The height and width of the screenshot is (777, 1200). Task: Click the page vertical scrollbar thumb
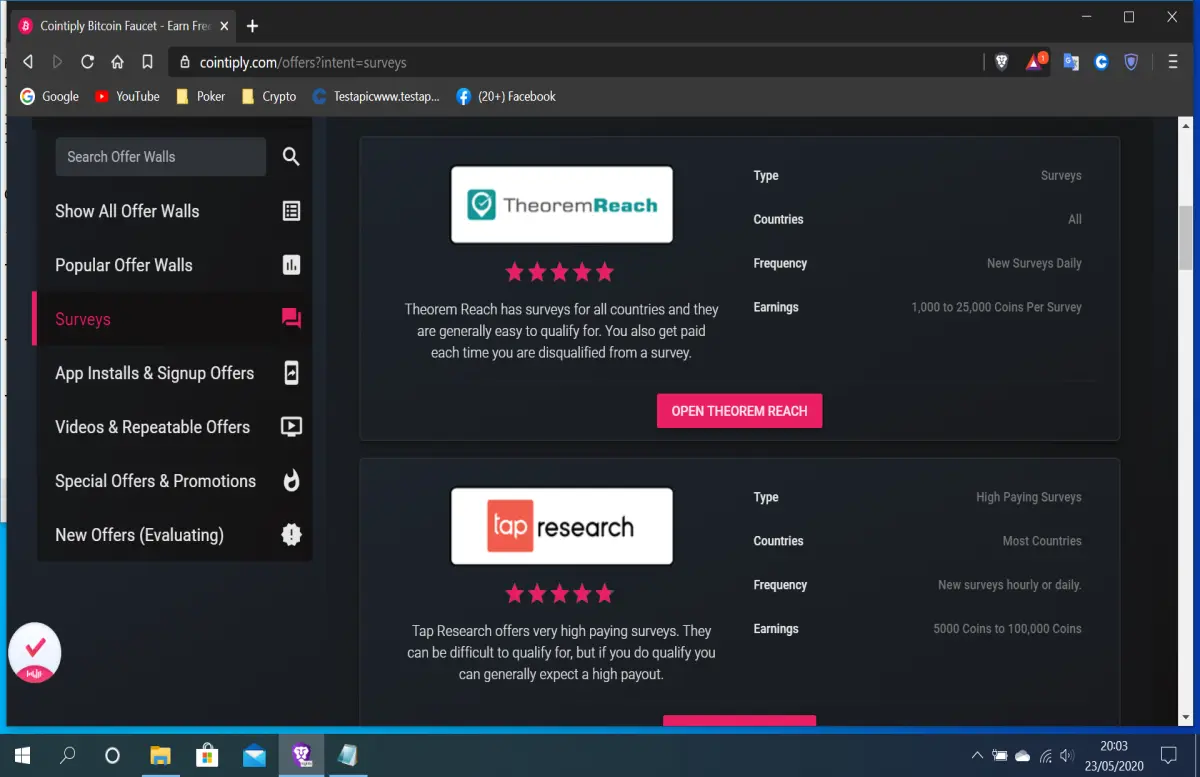(1186, 238)
